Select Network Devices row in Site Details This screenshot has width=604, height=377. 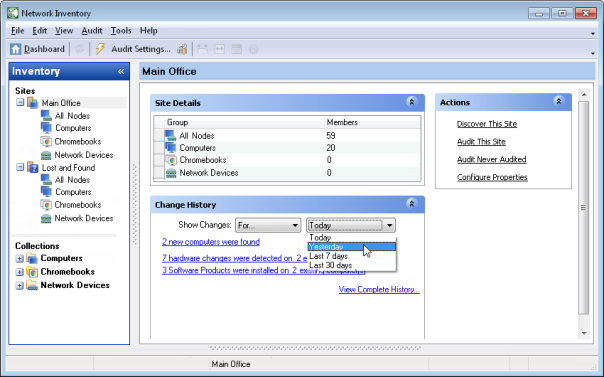(287, 173)
